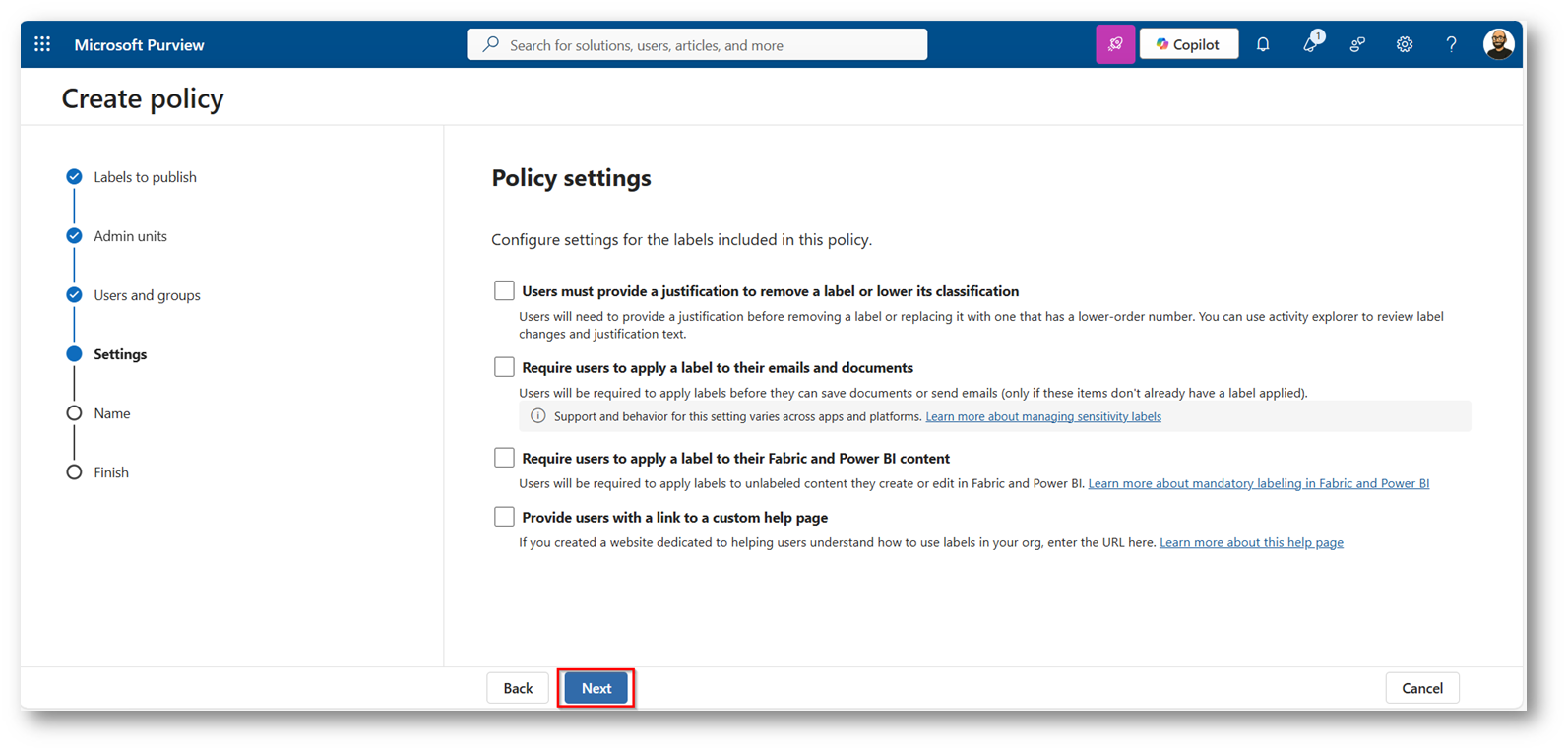Enable custom help page link checkbox

[504, 517]
